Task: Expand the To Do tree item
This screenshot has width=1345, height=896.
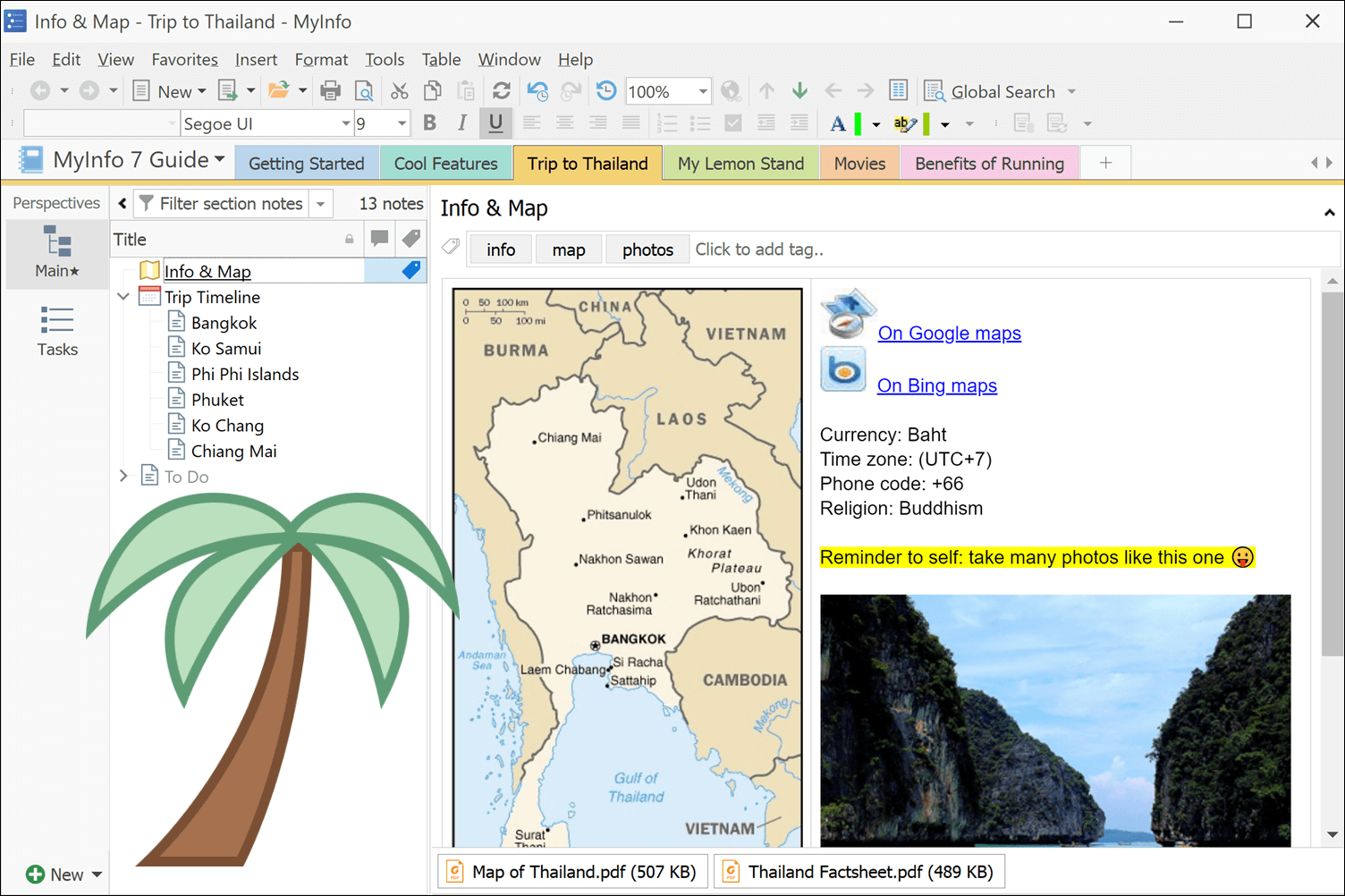Action: pyautogui.click(x=123, y=476)
